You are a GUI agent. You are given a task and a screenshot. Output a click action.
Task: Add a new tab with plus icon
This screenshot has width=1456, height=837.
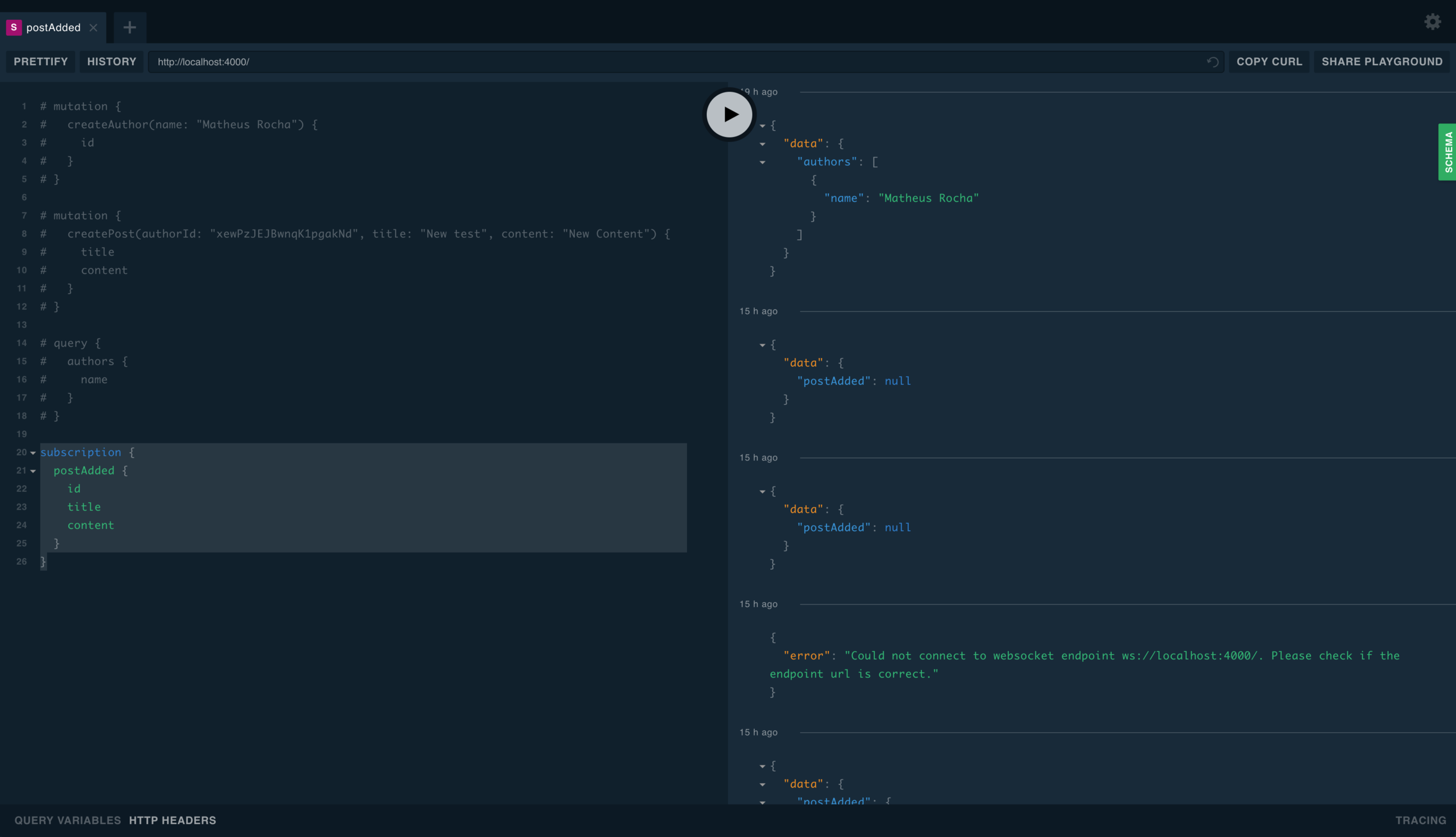click(x=130, y=27)
